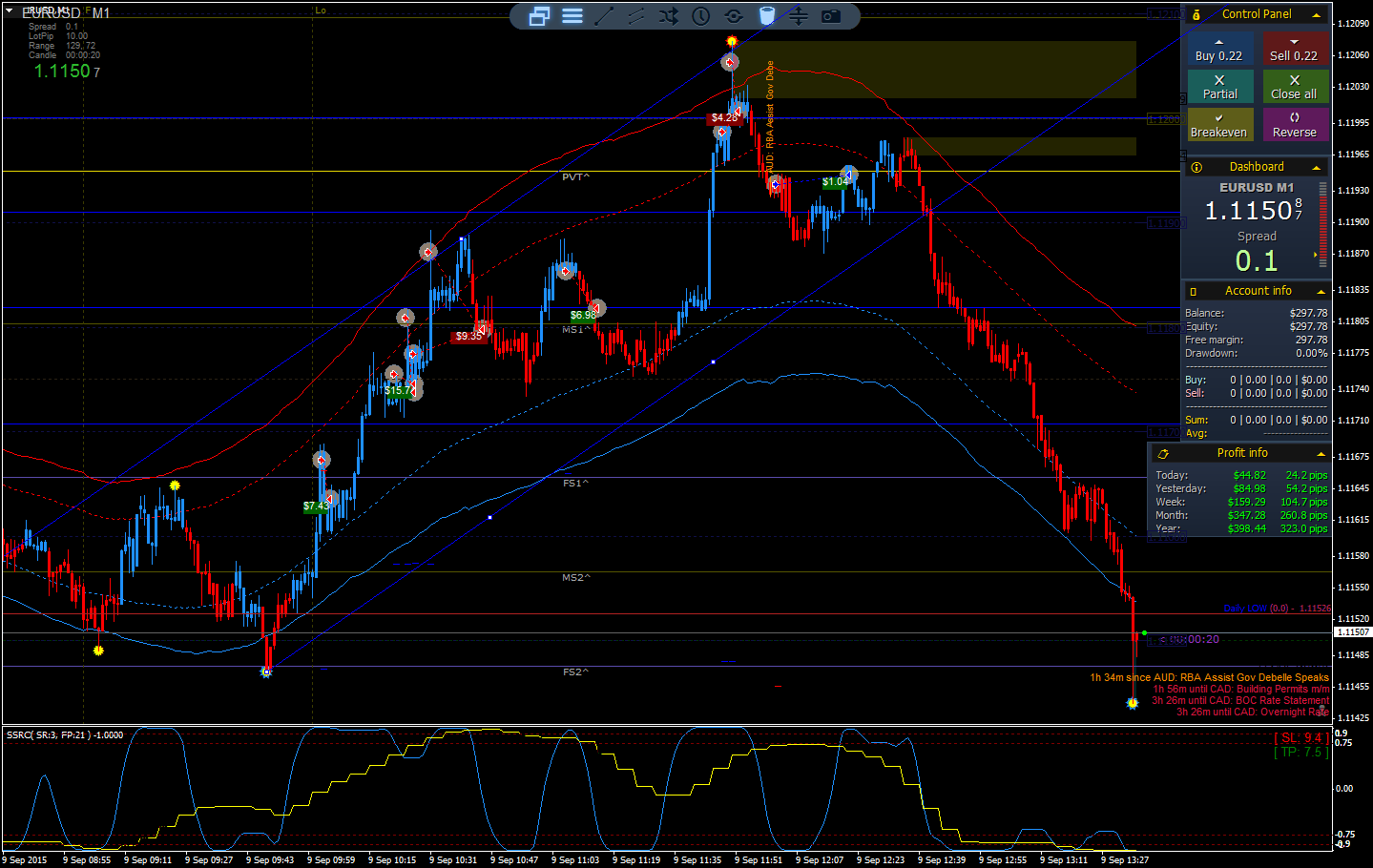Viewport: 1373px width, 868px height.
Task: Click the BOC Rate Statement news line
Action: pyautogui.click(x=1240, y=701)
